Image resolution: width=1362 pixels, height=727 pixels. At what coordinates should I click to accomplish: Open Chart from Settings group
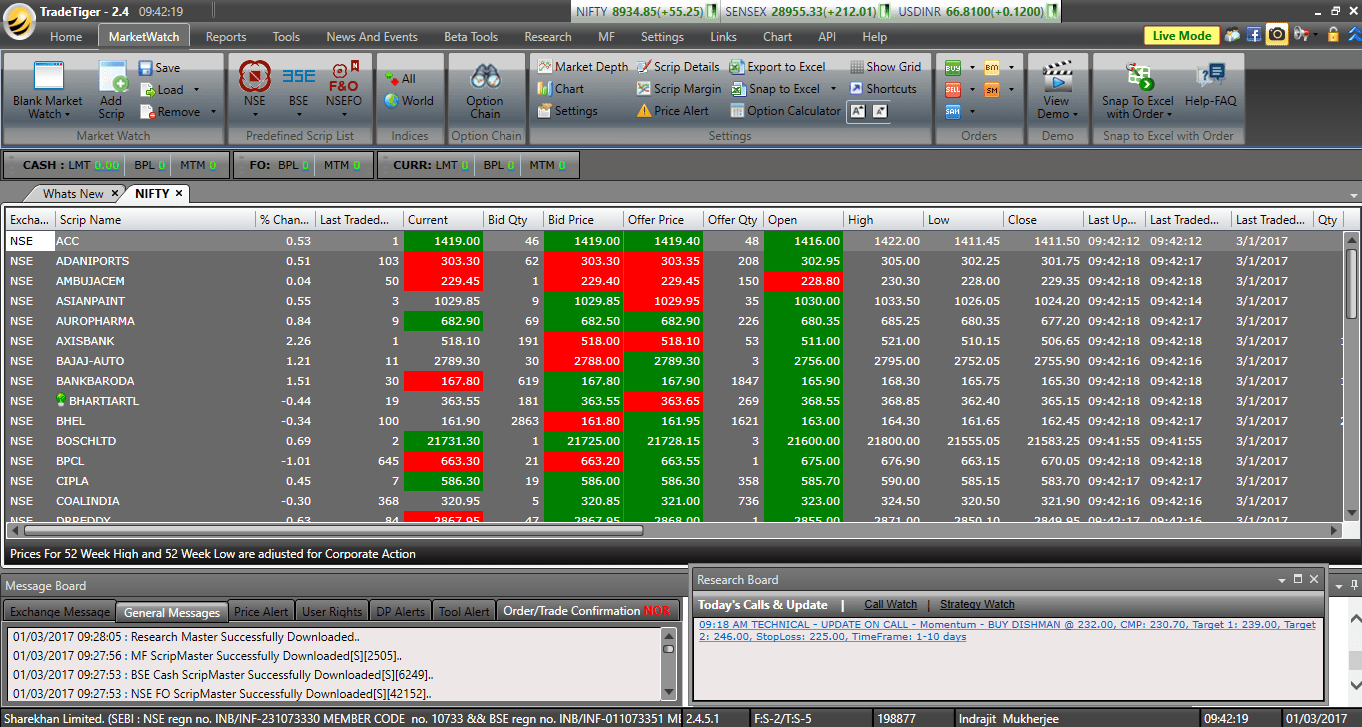click(561, 89)
